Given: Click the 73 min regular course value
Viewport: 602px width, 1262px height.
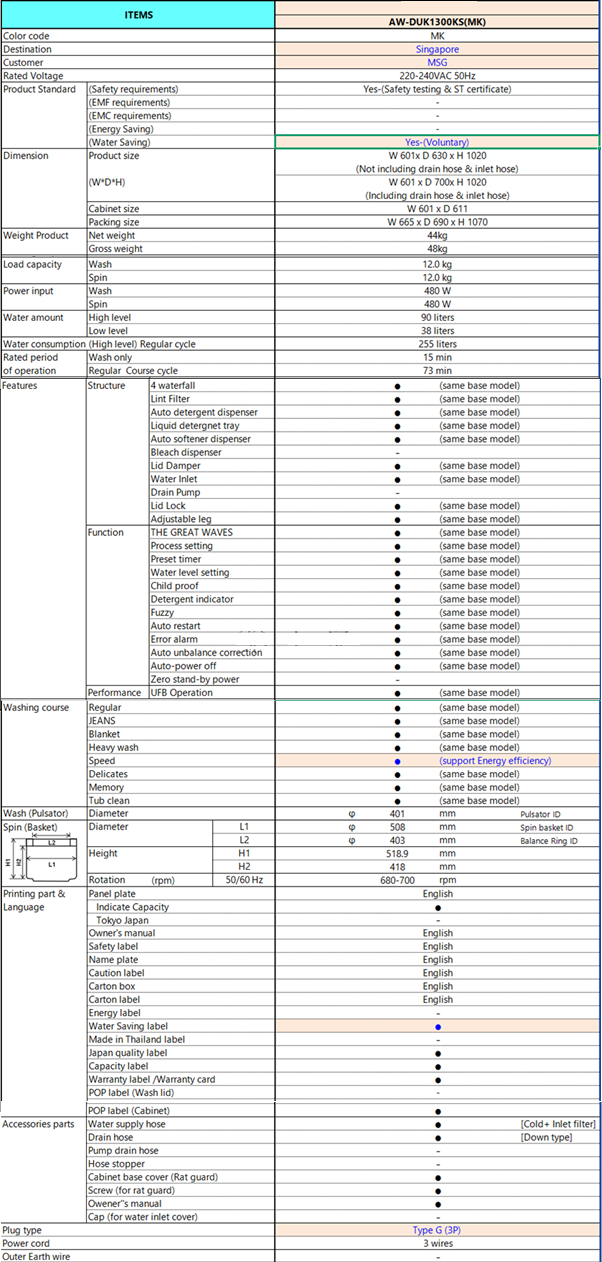Looking at the screenshot, I should 437,371.
